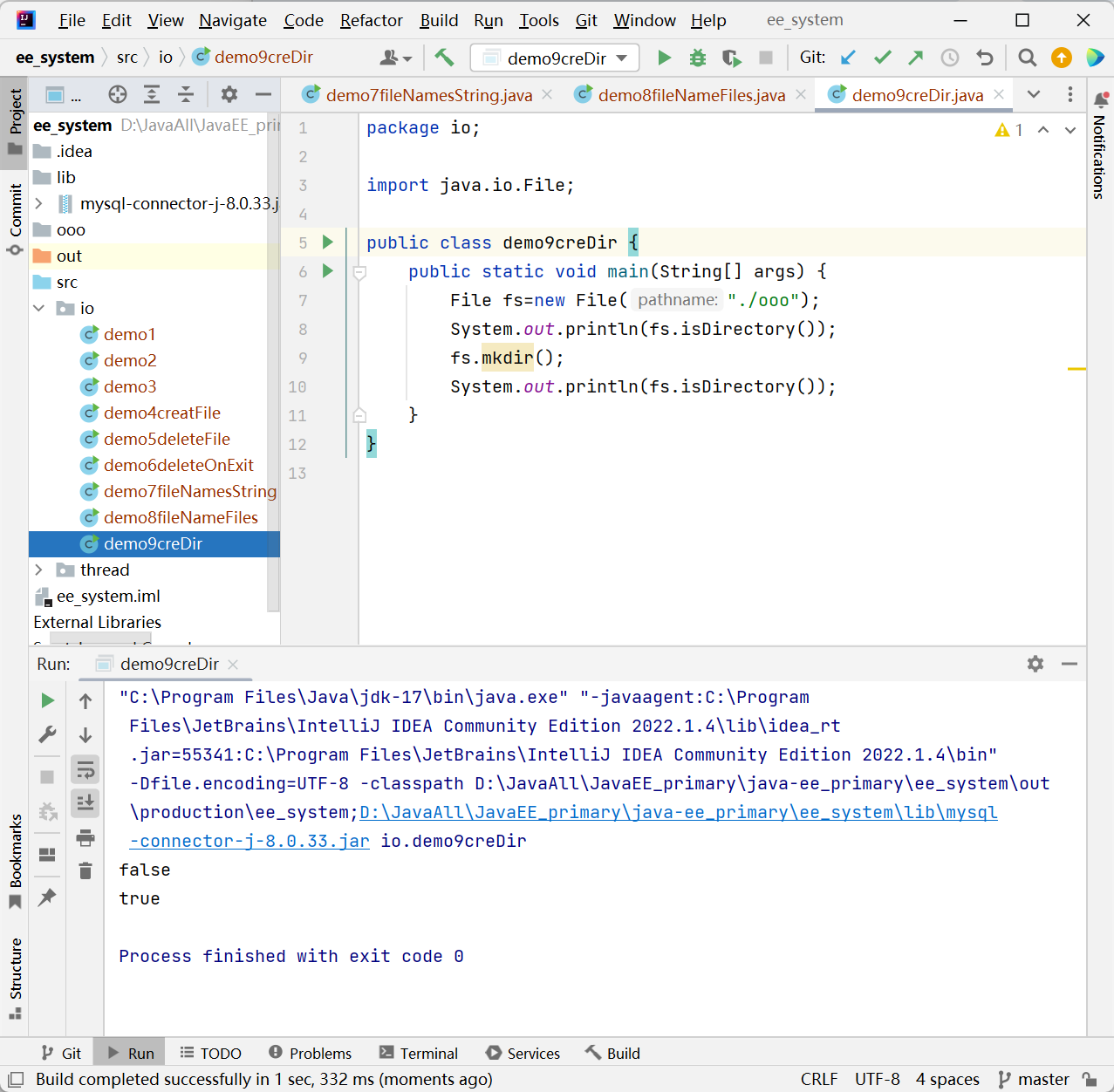Screen dimensions: 1114x1092
Task: Click Collapse All in Project panel
Action: pos(186,94)
